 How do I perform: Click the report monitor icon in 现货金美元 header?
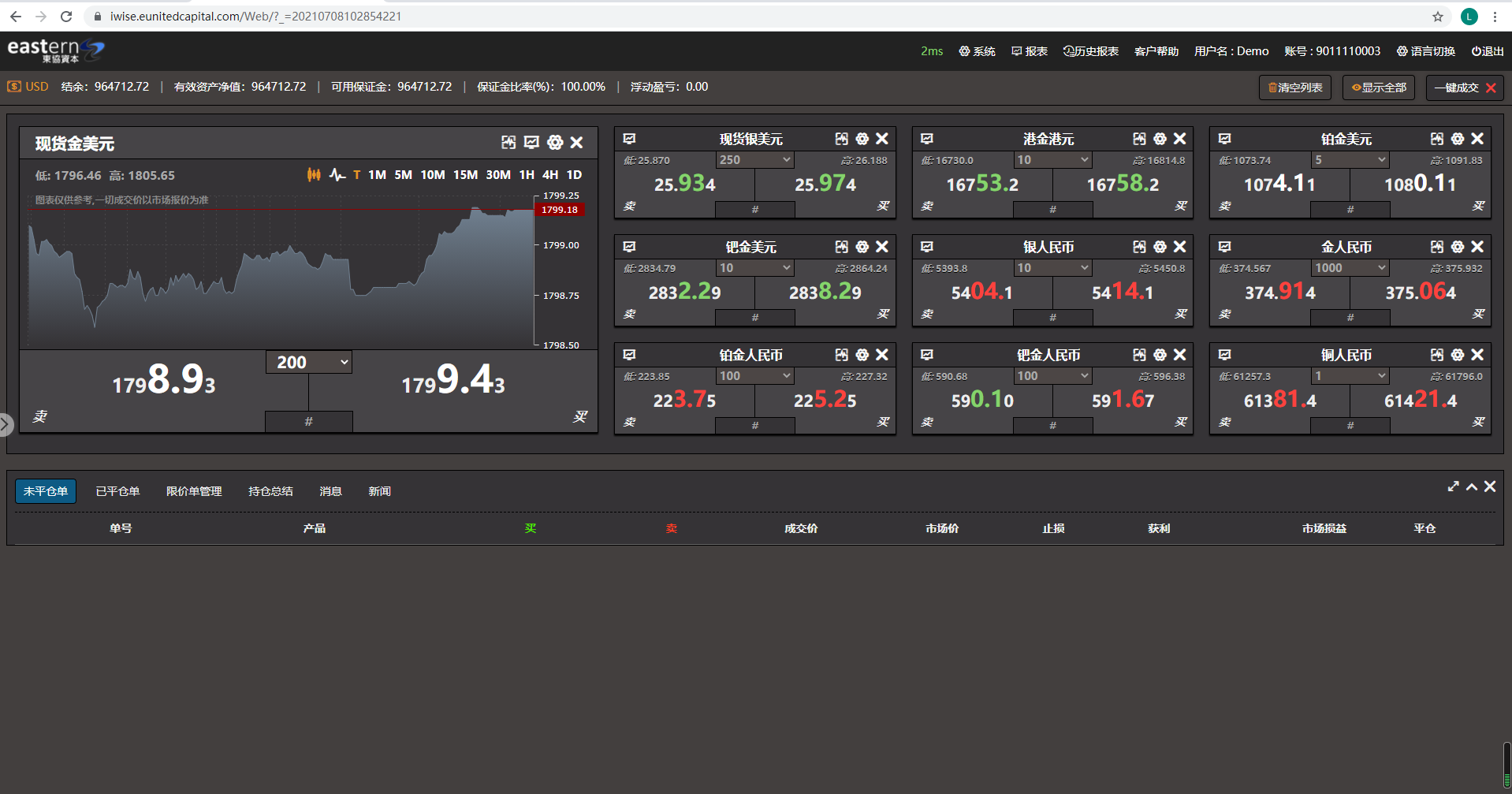(531, 143)
